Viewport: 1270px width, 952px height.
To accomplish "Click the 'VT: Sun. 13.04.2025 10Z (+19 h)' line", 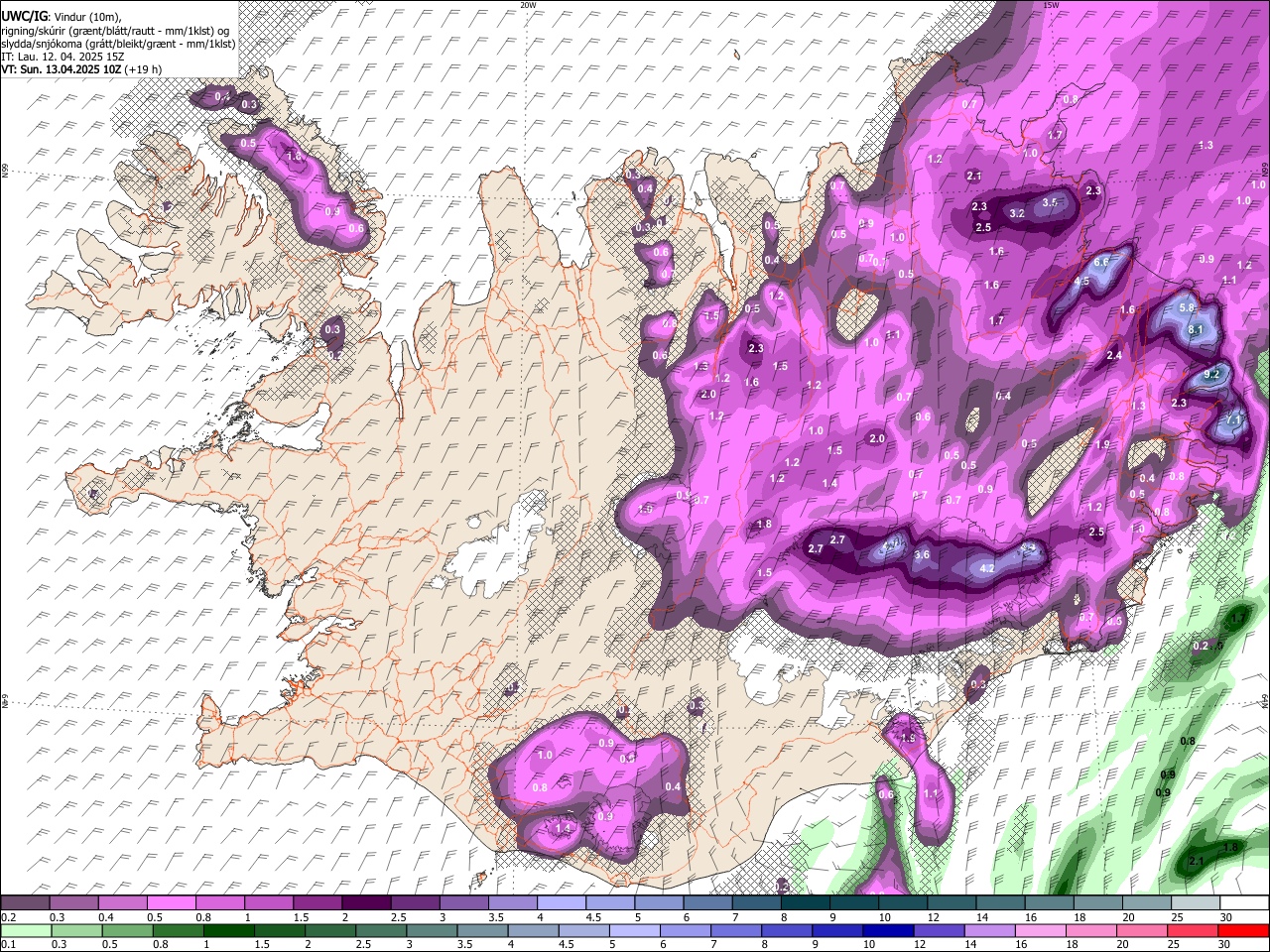I will [81, 69].
